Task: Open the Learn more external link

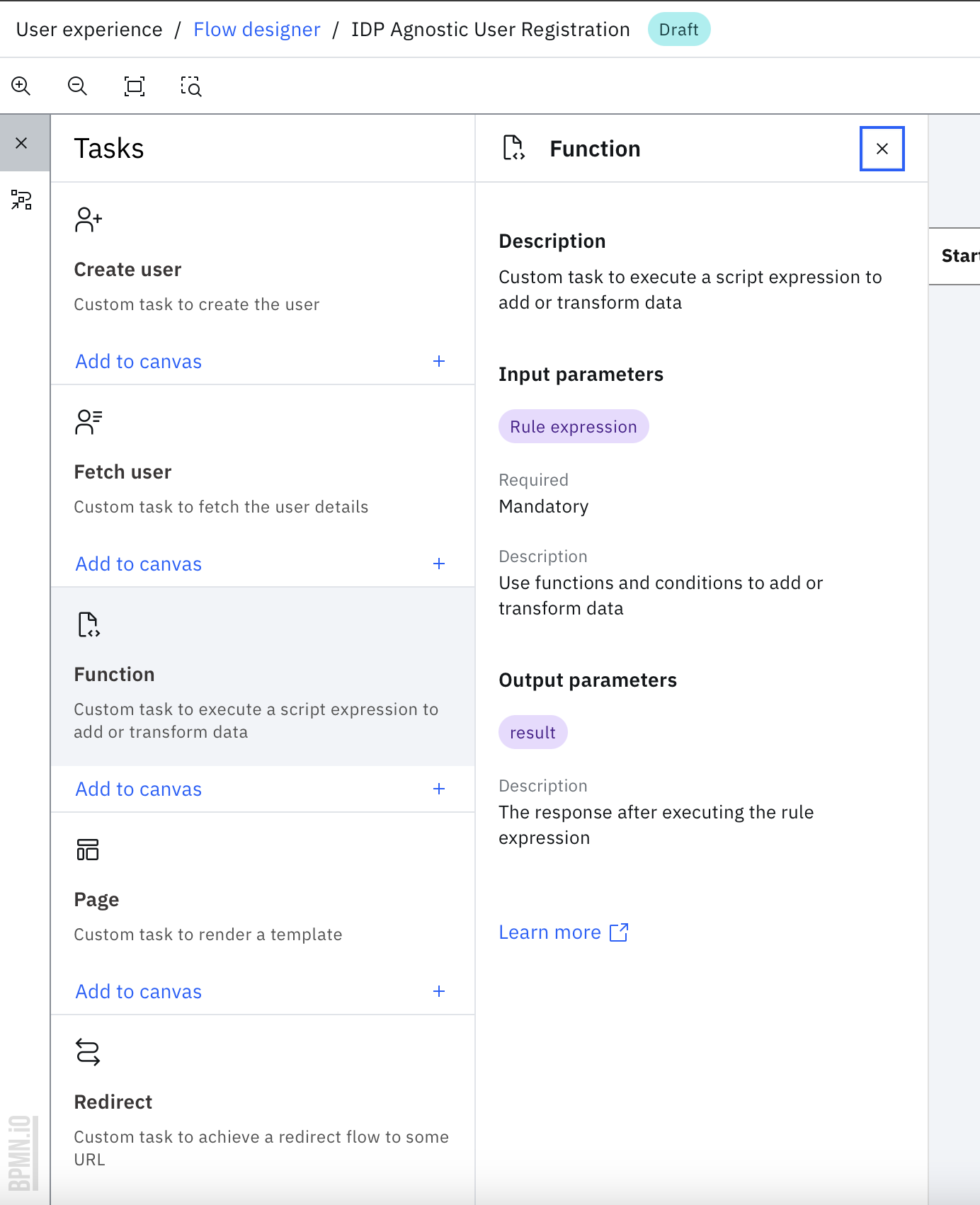Action: point(563,932)
